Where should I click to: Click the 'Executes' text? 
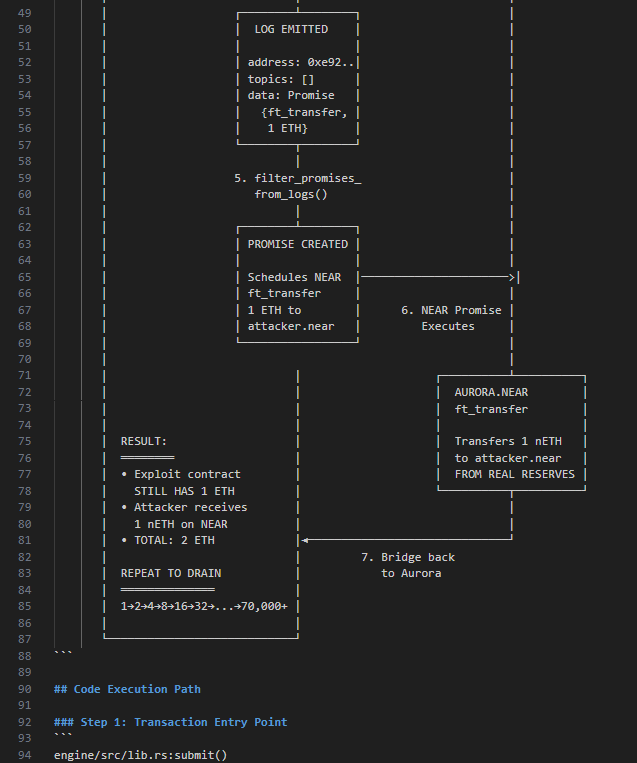tap(448, 326)
